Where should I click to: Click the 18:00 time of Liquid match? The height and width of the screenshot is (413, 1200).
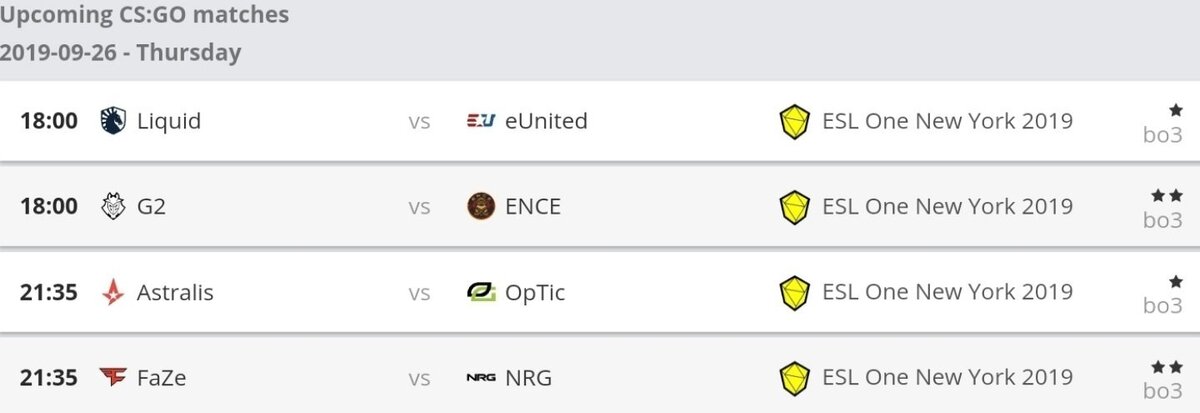click(x=49, y=121)
